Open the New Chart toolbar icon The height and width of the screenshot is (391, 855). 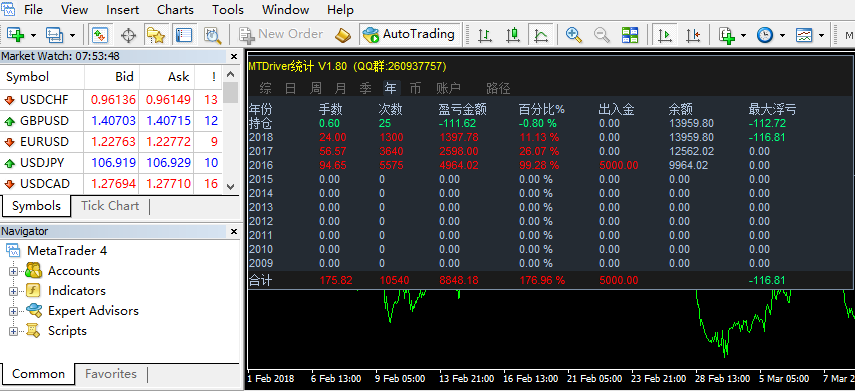pos(16,35)
